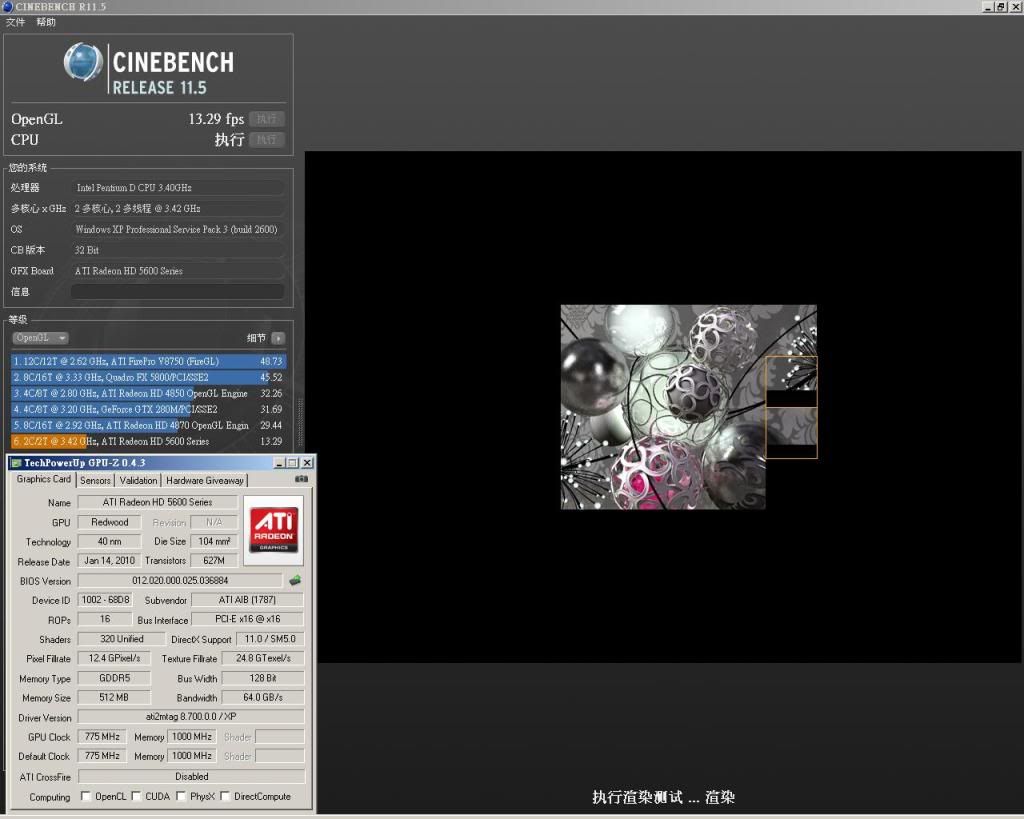Expand the ranking details arrow button
The width and height of the screenshot is (1024, 819).
coord(278,338)
